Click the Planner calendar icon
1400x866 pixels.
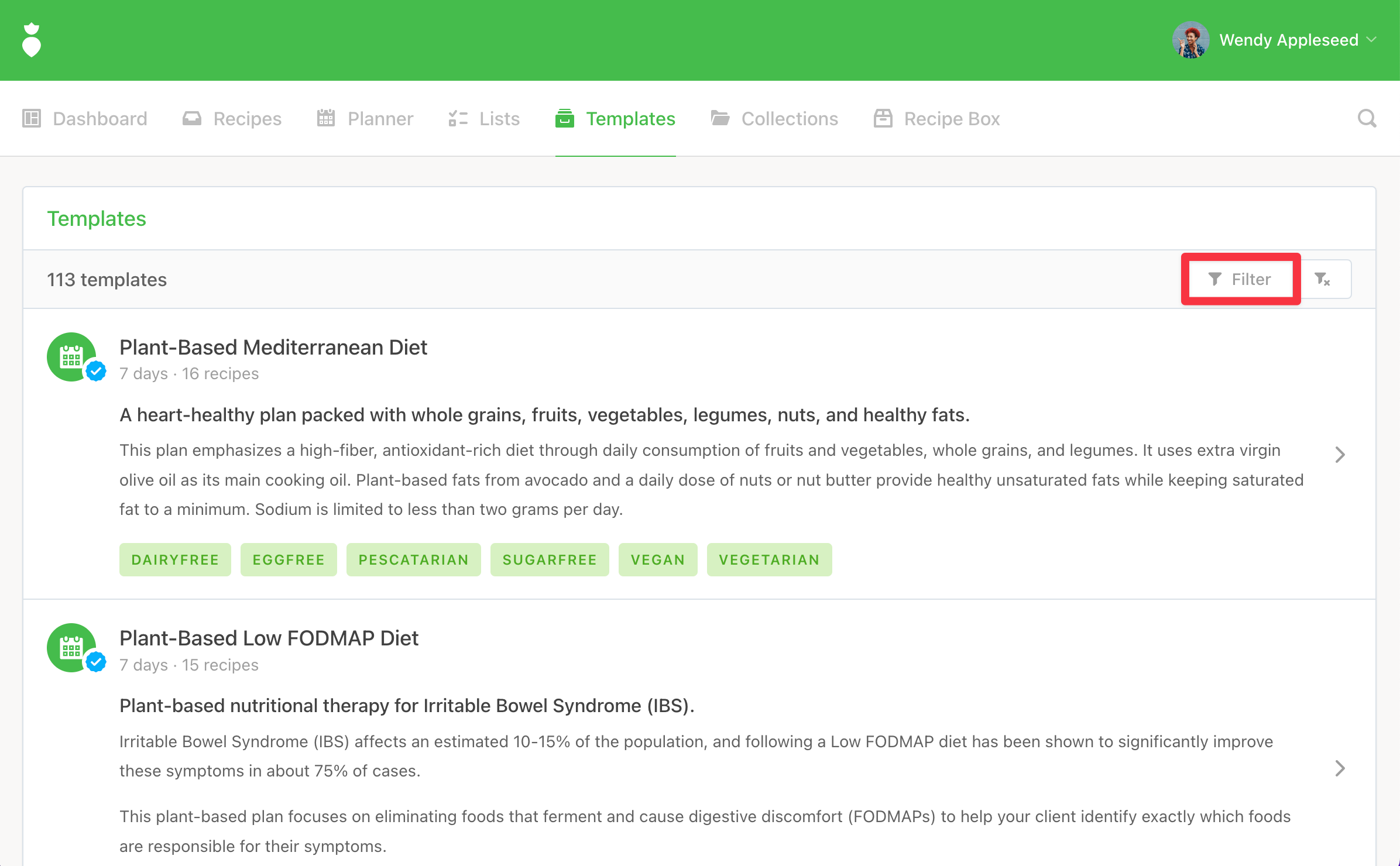[x=326, y=119]
